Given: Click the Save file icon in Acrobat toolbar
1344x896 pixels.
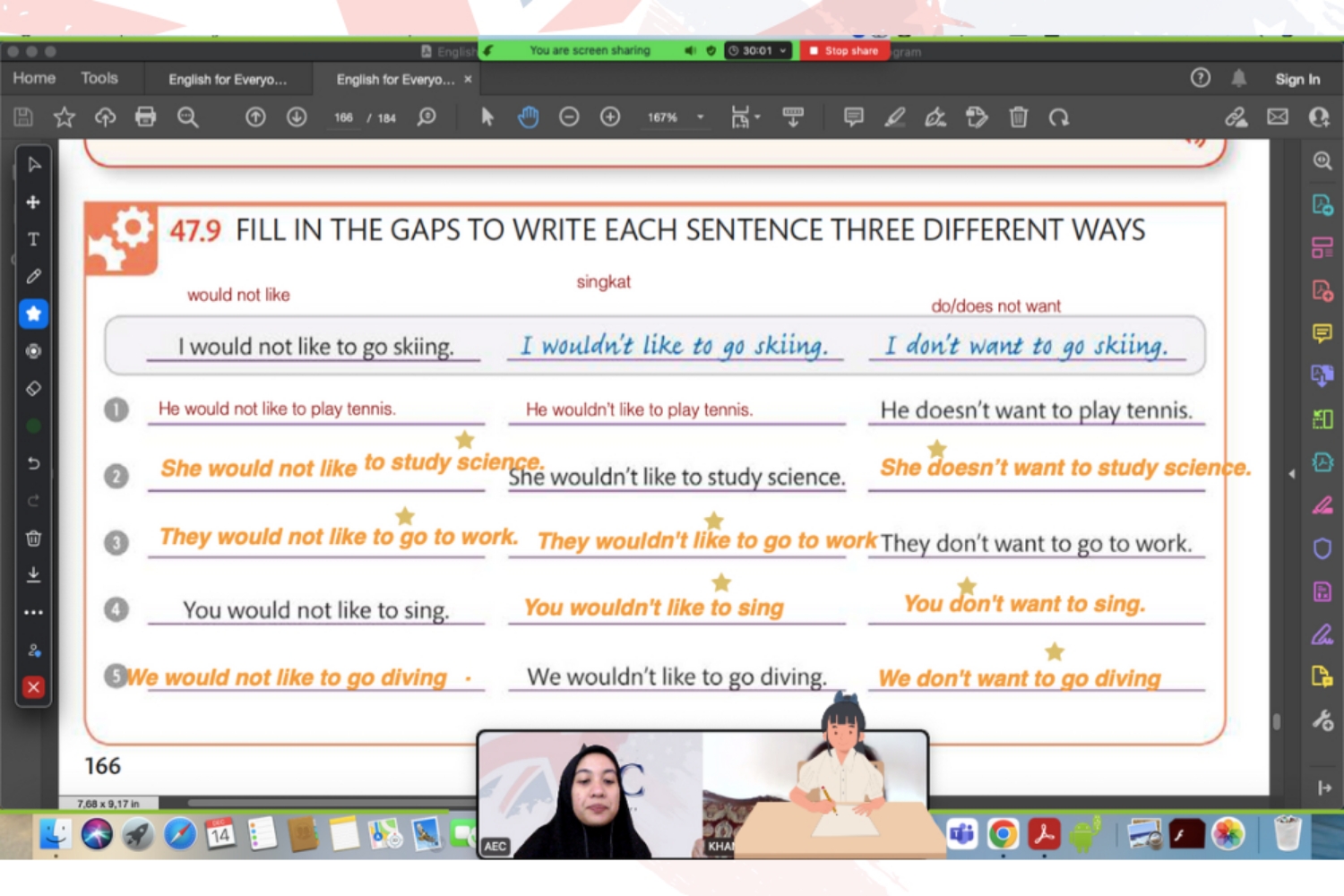Looking at the screenshot, I should click(x=23, y=116).
